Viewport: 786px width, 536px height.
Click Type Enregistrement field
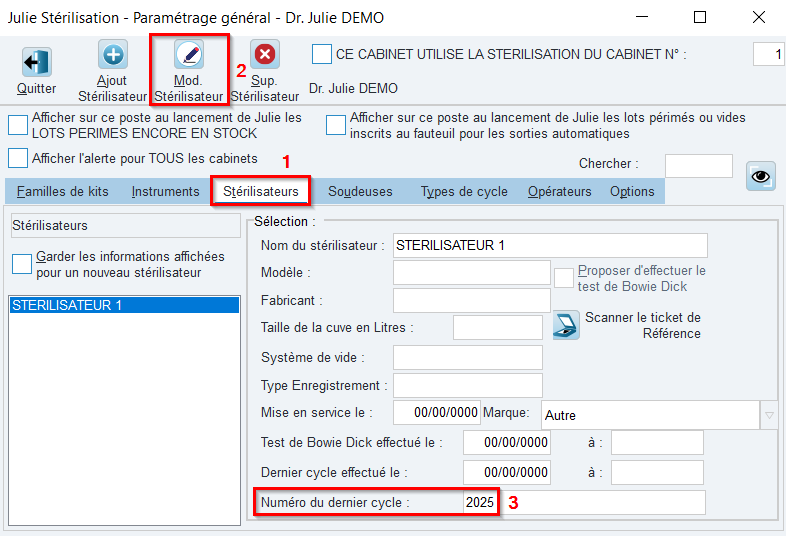[468, 386]
